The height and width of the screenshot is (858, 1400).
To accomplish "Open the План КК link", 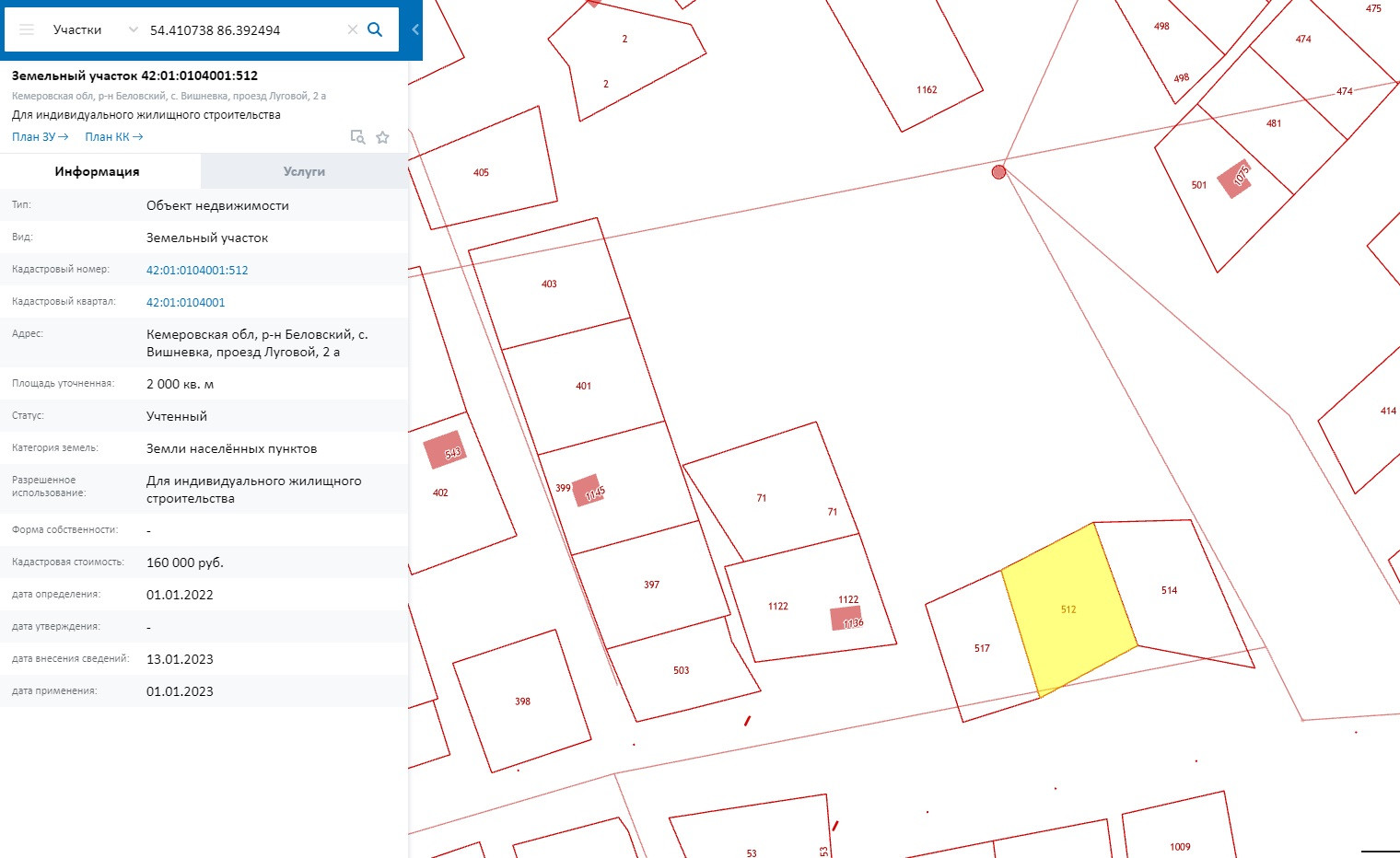I will point(114,136).
